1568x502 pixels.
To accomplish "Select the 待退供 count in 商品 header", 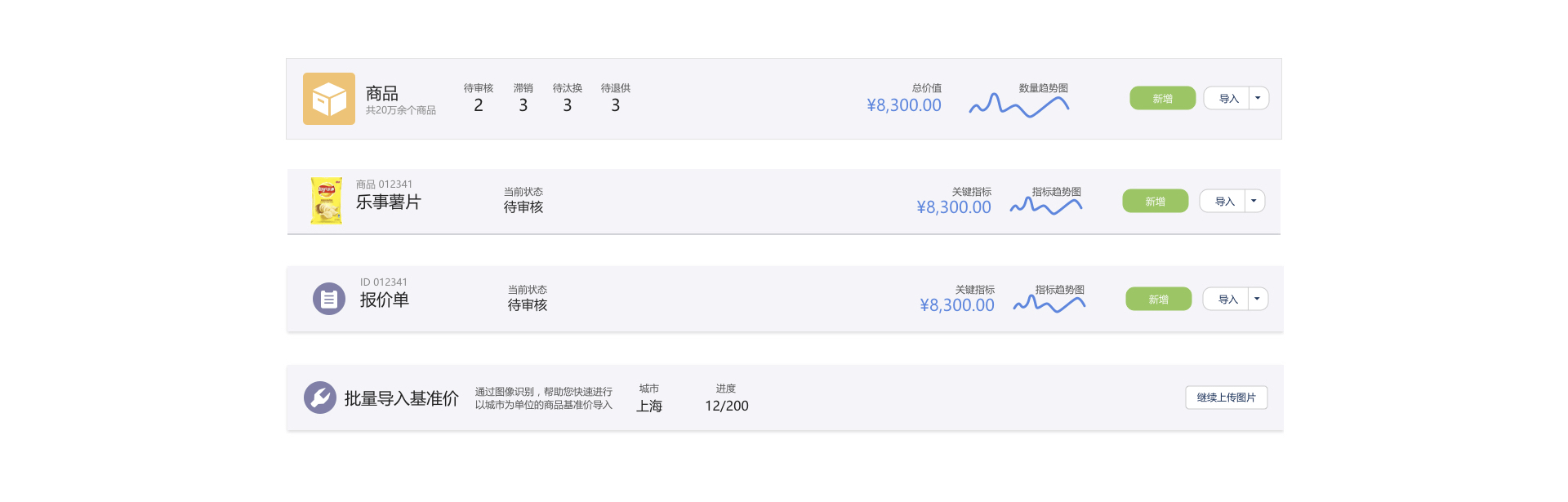I will click(616, 105).
